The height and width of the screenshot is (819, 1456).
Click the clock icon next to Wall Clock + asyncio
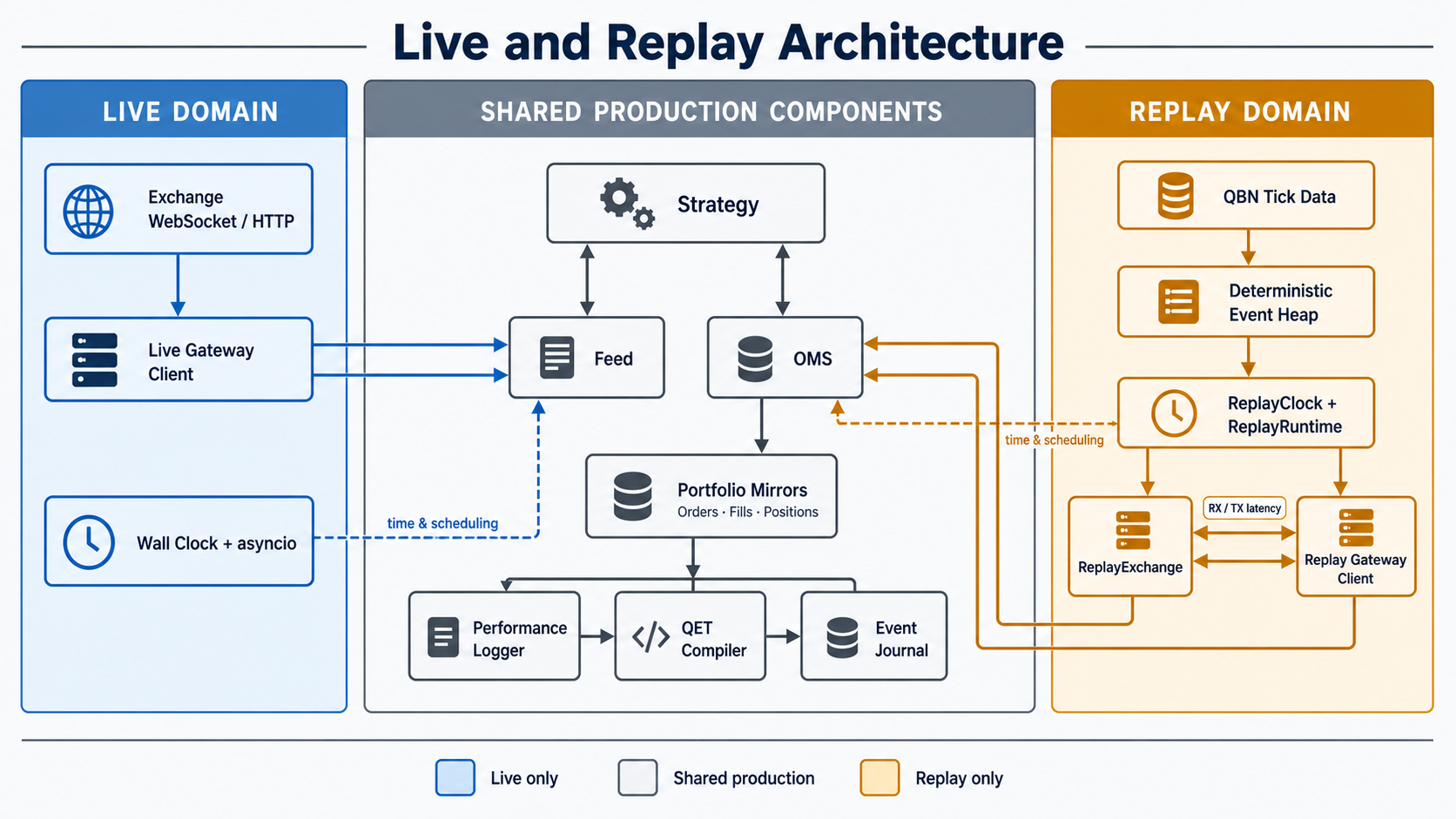tap(89, 542)
